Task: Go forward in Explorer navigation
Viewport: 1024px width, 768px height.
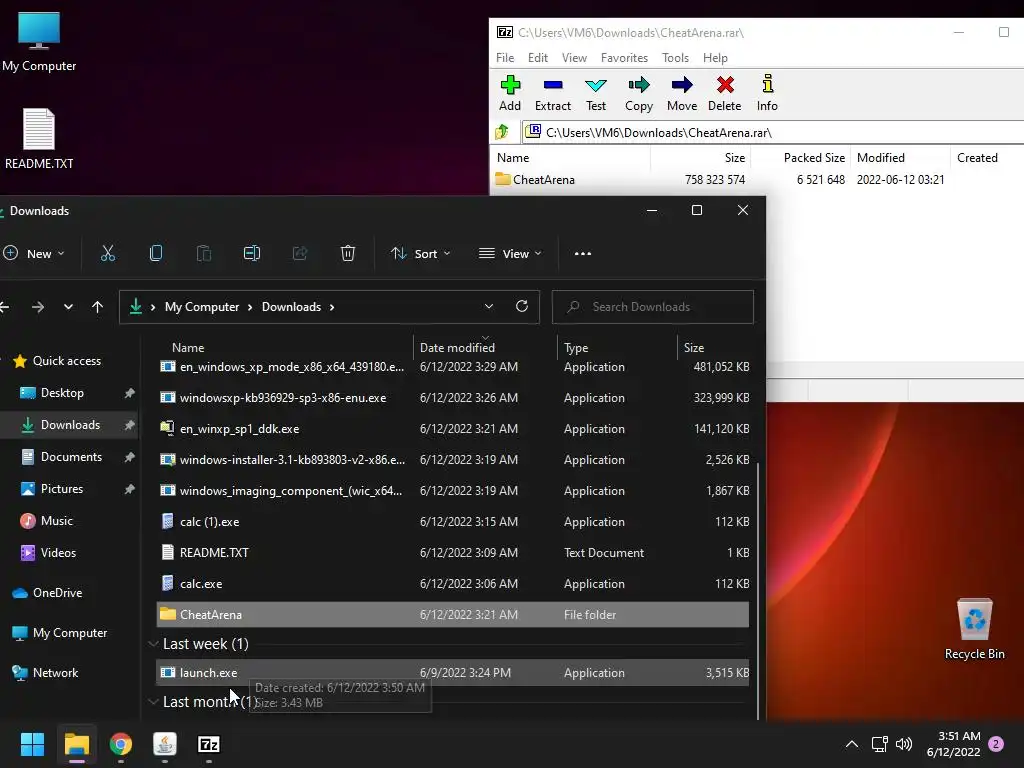Action: tap(38, 306)
